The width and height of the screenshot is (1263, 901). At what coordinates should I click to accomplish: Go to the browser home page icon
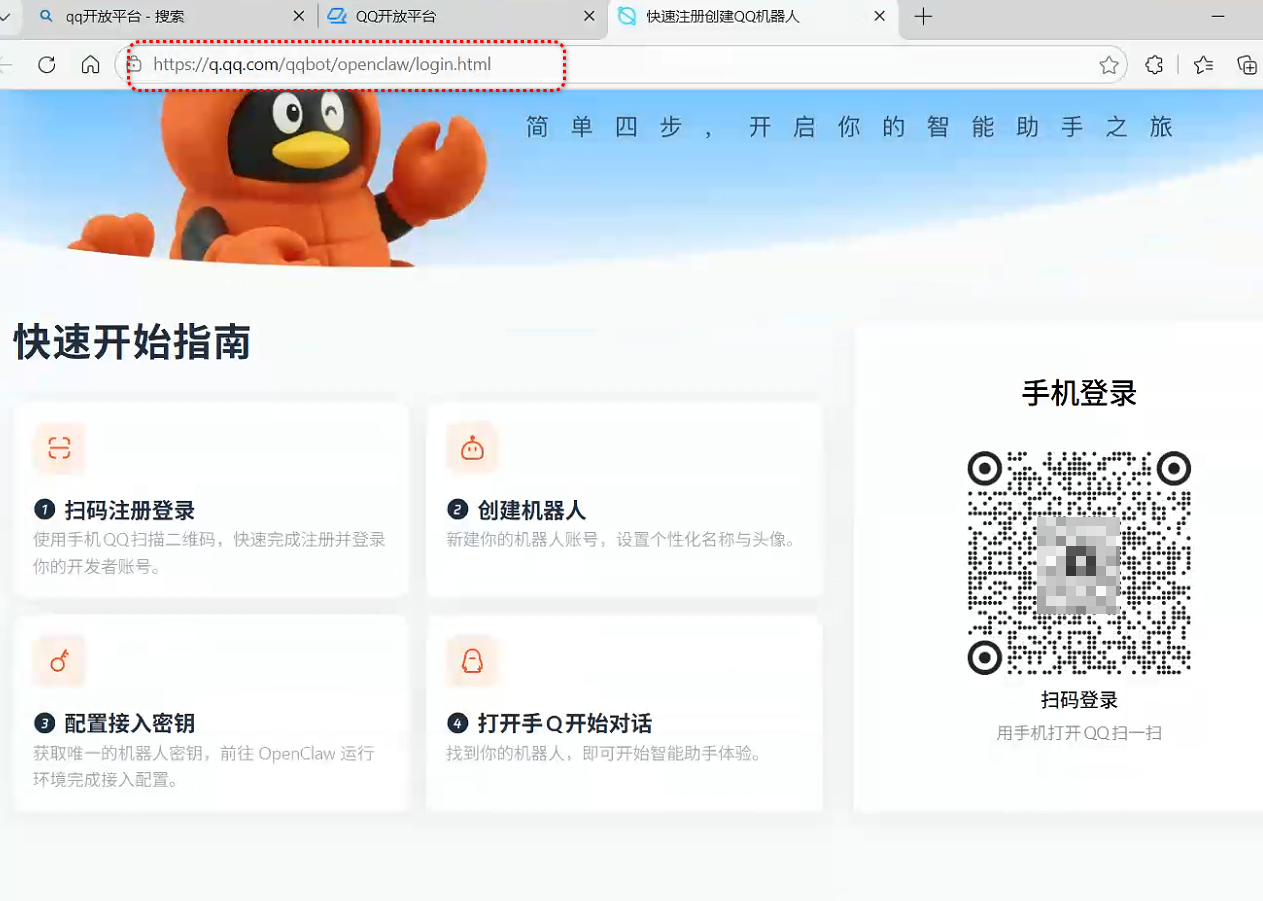pyautogui.click(x=91, y=65)
